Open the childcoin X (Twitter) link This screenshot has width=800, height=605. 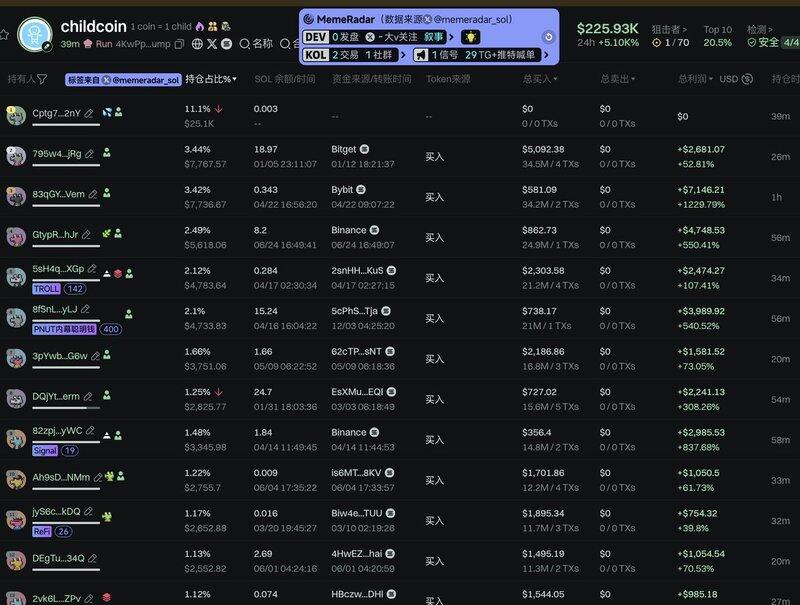(x=212, y=44)
